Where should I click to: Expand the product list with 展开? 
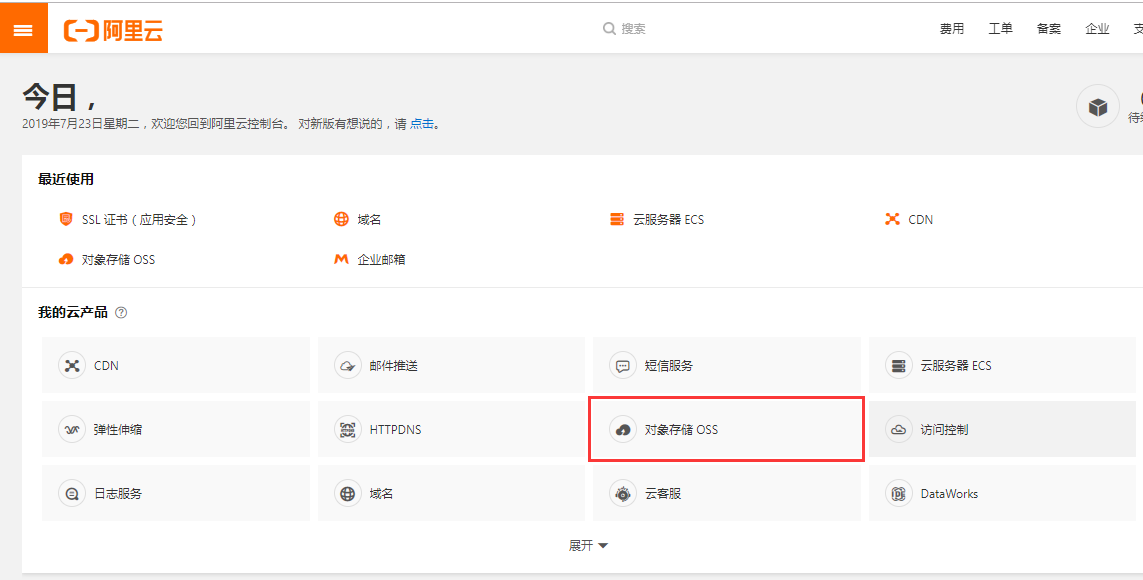[x=588, y=545]
